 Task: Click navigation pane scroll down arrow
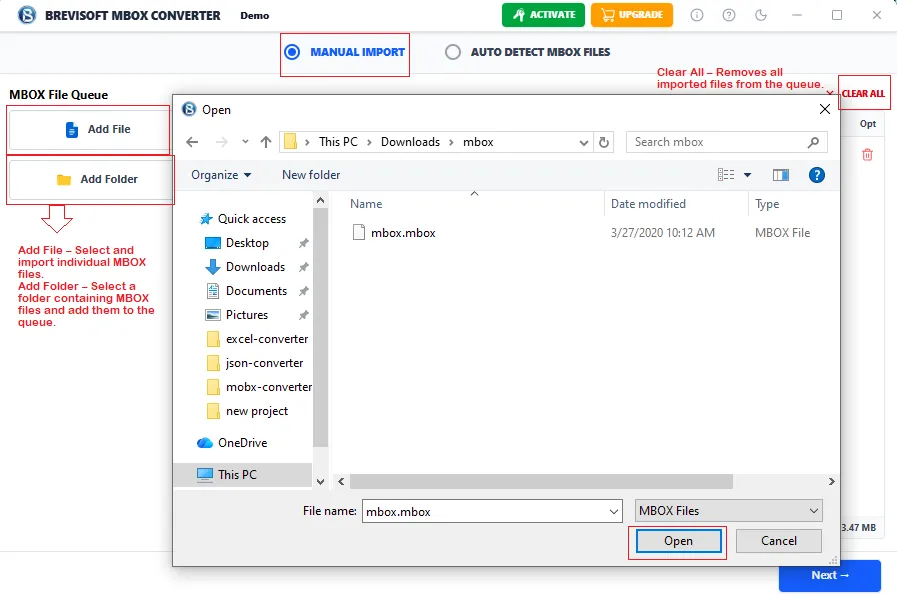320,481
